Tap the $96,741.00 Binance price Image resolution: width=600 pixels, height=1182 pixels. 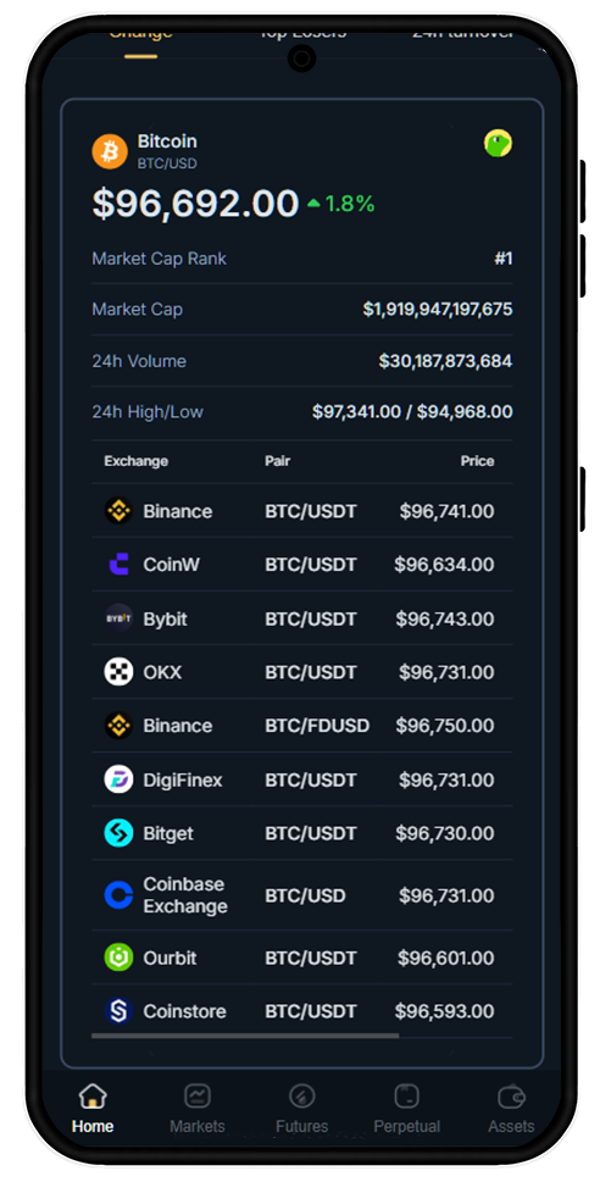pos(446,511)
